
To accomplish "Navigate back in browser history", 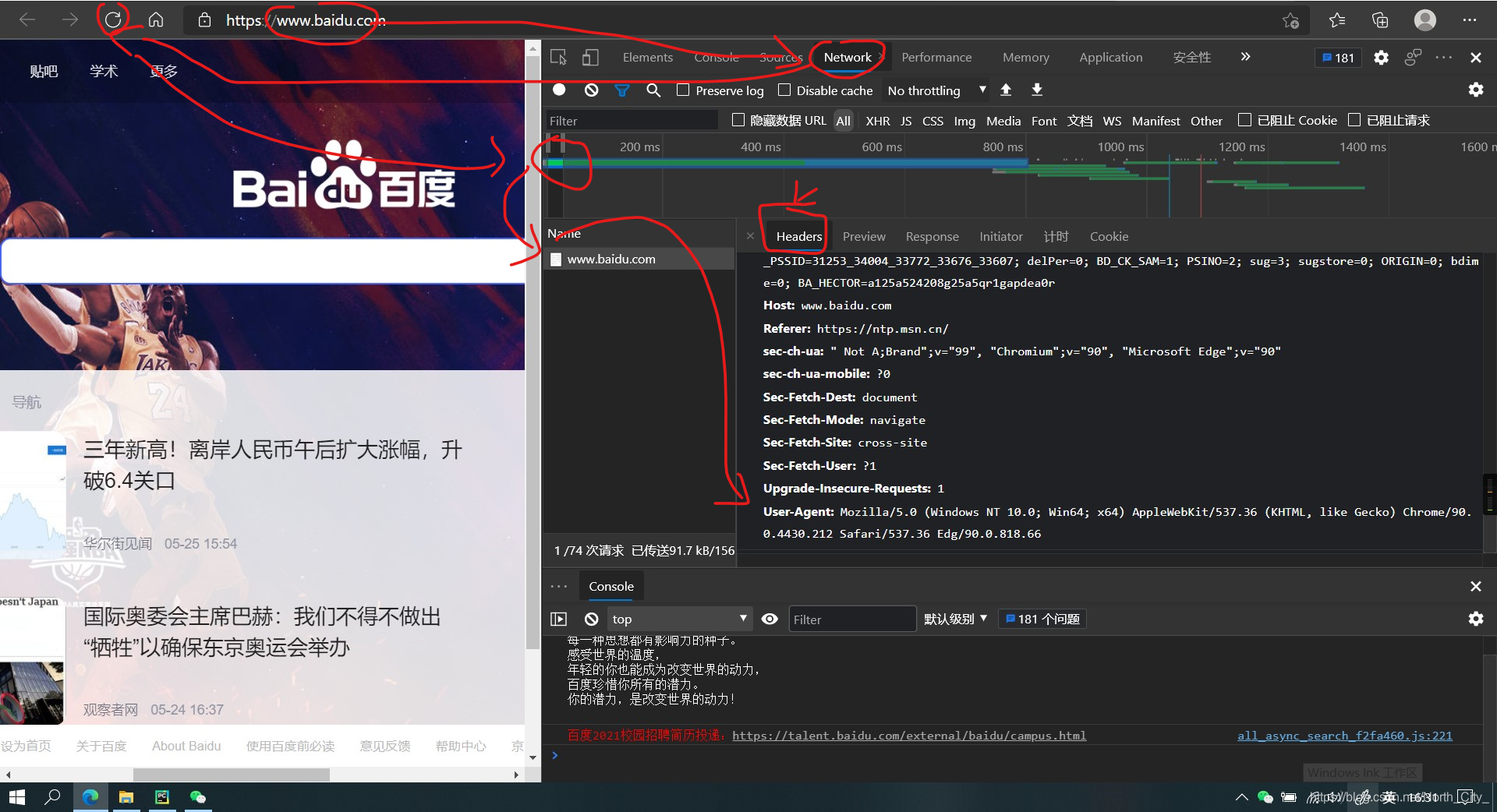I will coord(27,20).
